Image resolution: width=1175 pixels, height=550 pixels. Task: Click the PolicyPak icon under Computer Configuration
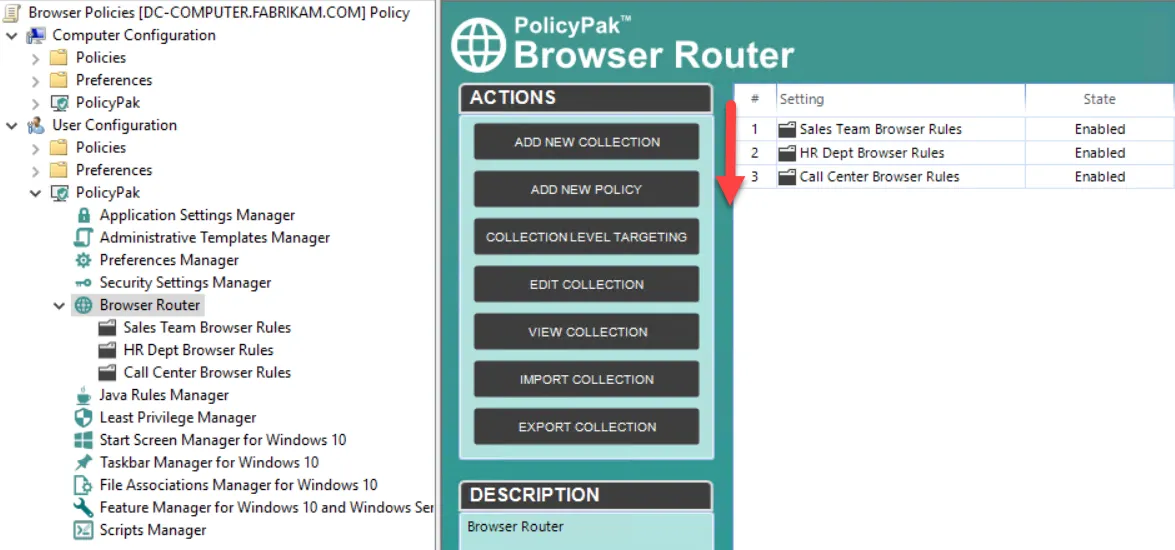pyautogui.click(x=59, y=103)
